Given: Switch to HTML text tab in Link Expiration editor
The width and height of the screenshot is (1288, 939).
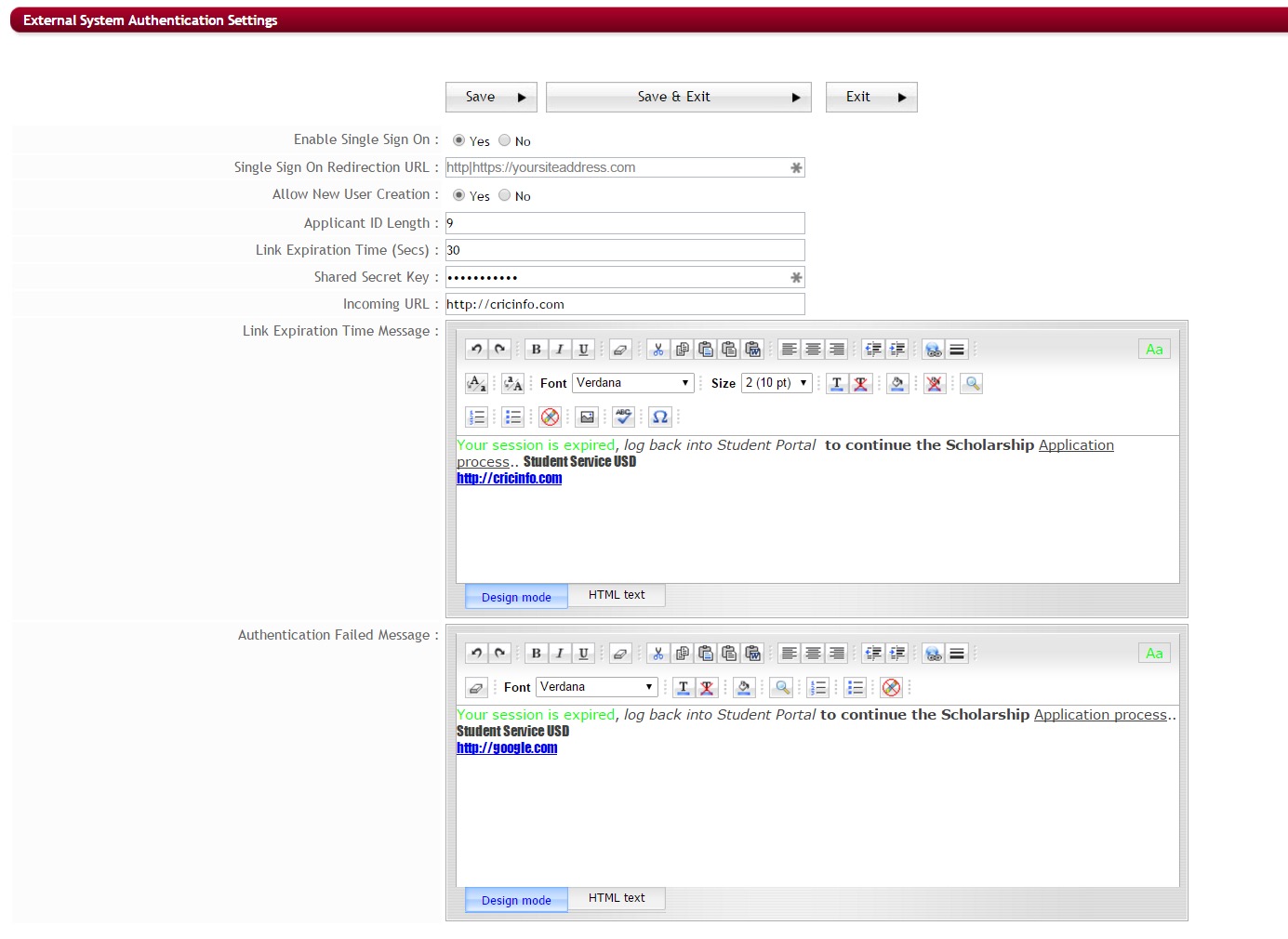Looking at the screenshot, I should (616, 595).
